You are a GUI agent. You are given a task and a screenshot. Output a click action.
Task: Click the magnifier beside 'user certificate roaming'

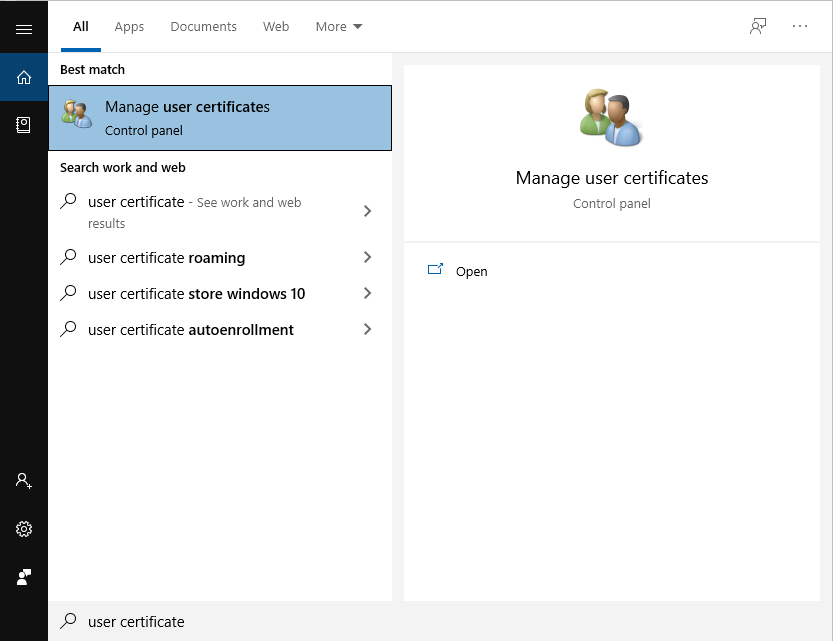tap(68, 258)
